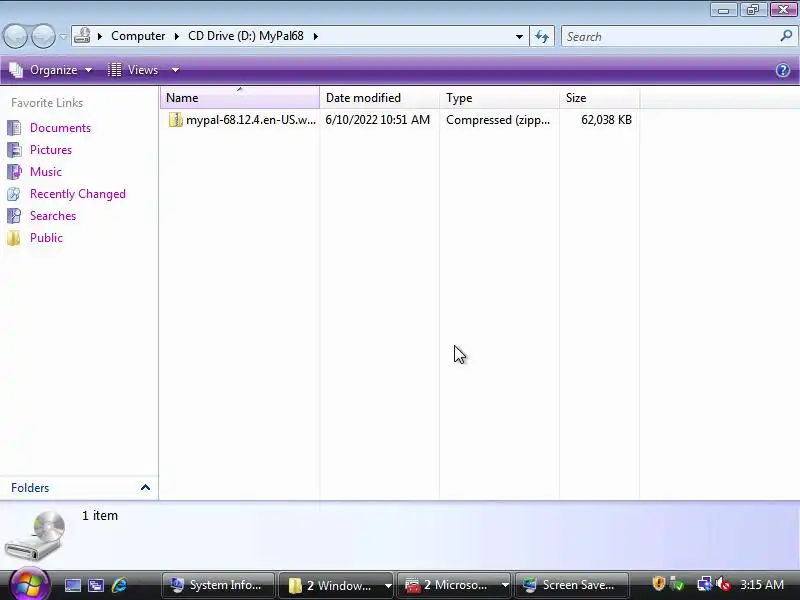Click the network tray icon
The image size is (800, 600).
(705, 584)
